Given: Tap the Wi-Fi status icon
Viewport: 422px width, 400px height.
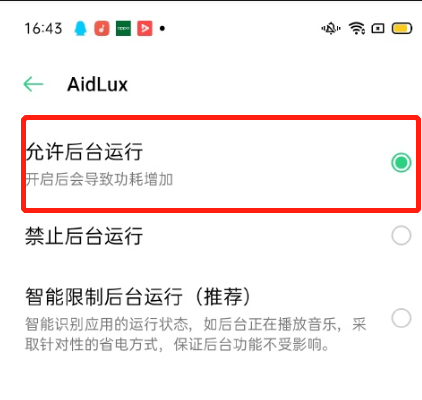Looking at the screenshot, I should tap(357, 28).
